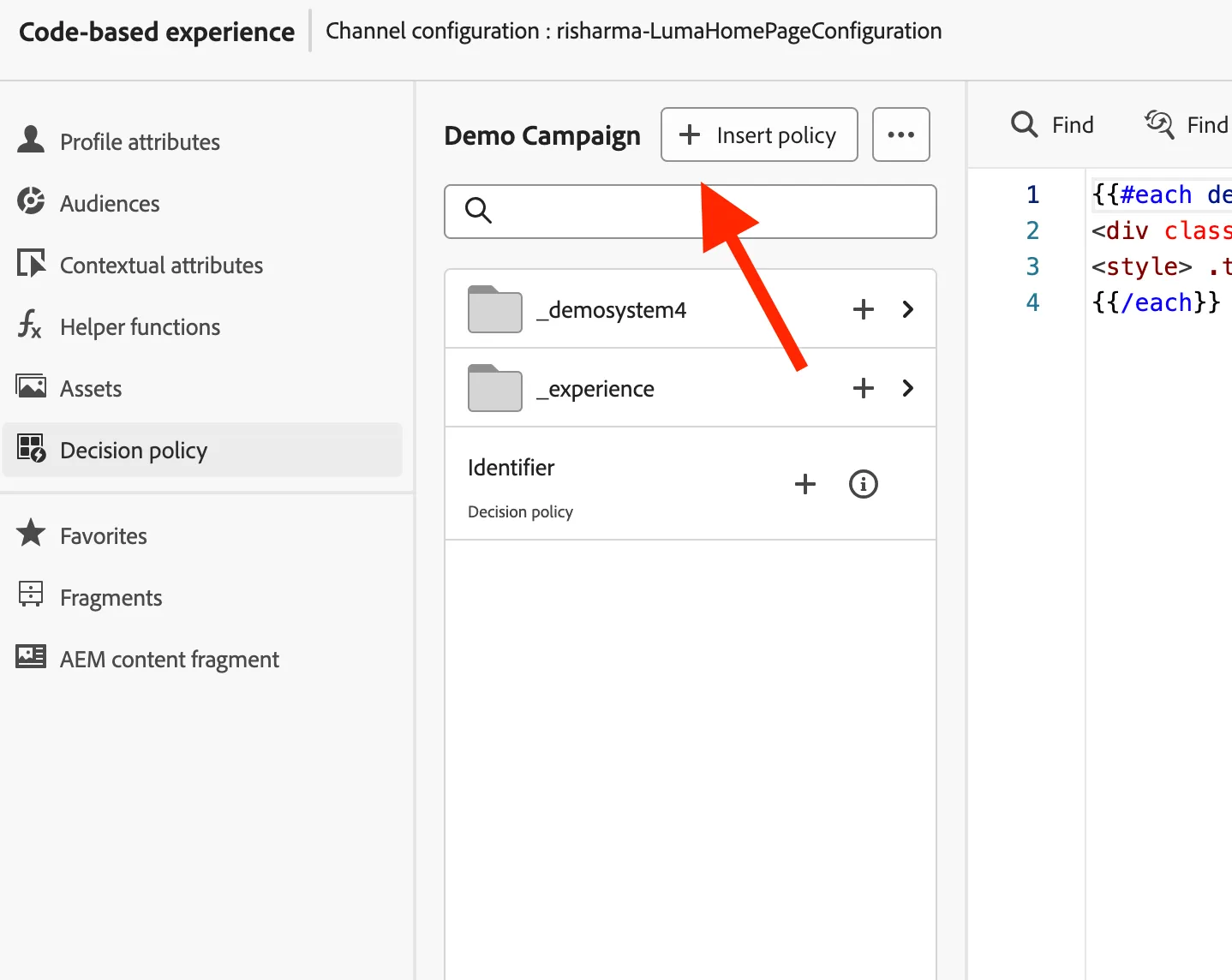Click the Code-based experience title
This screenshot has width=1232, height=980.
157,32
